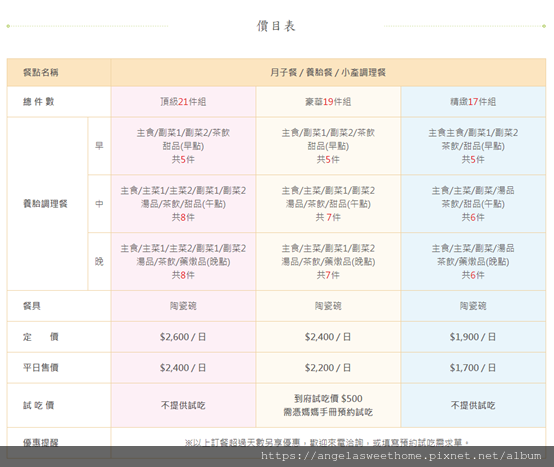Click 不提供試吃 in the pink column

(183, 405)
